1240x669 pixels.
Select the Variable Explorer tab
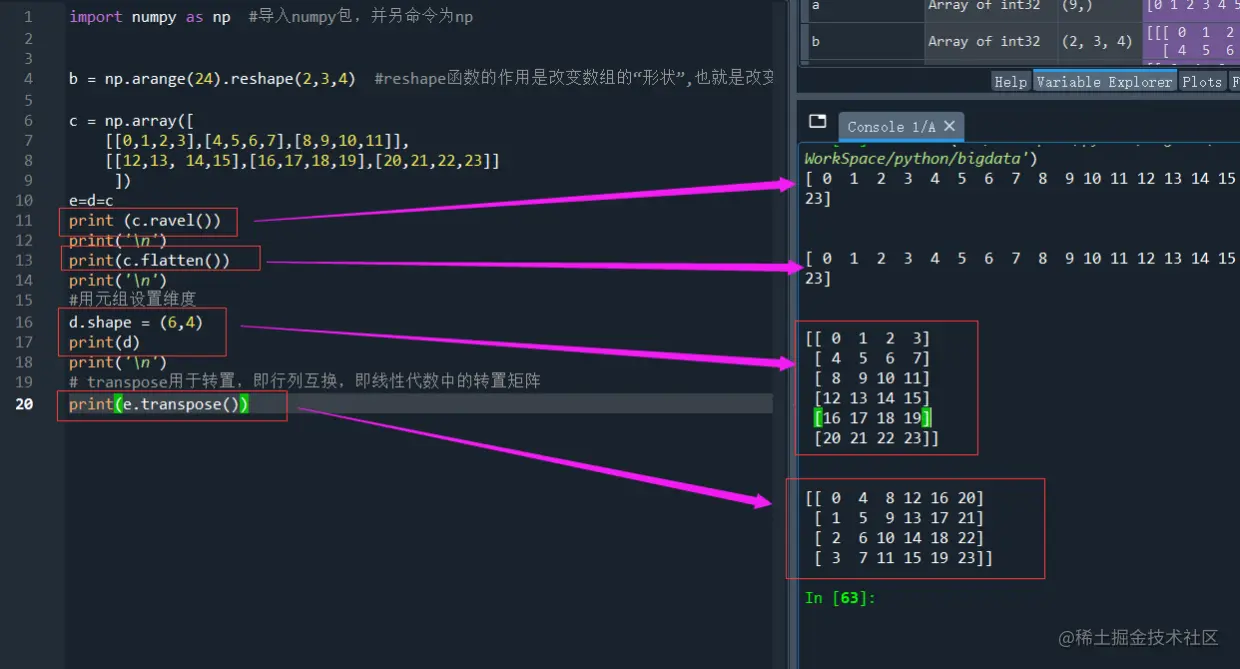1104,82
